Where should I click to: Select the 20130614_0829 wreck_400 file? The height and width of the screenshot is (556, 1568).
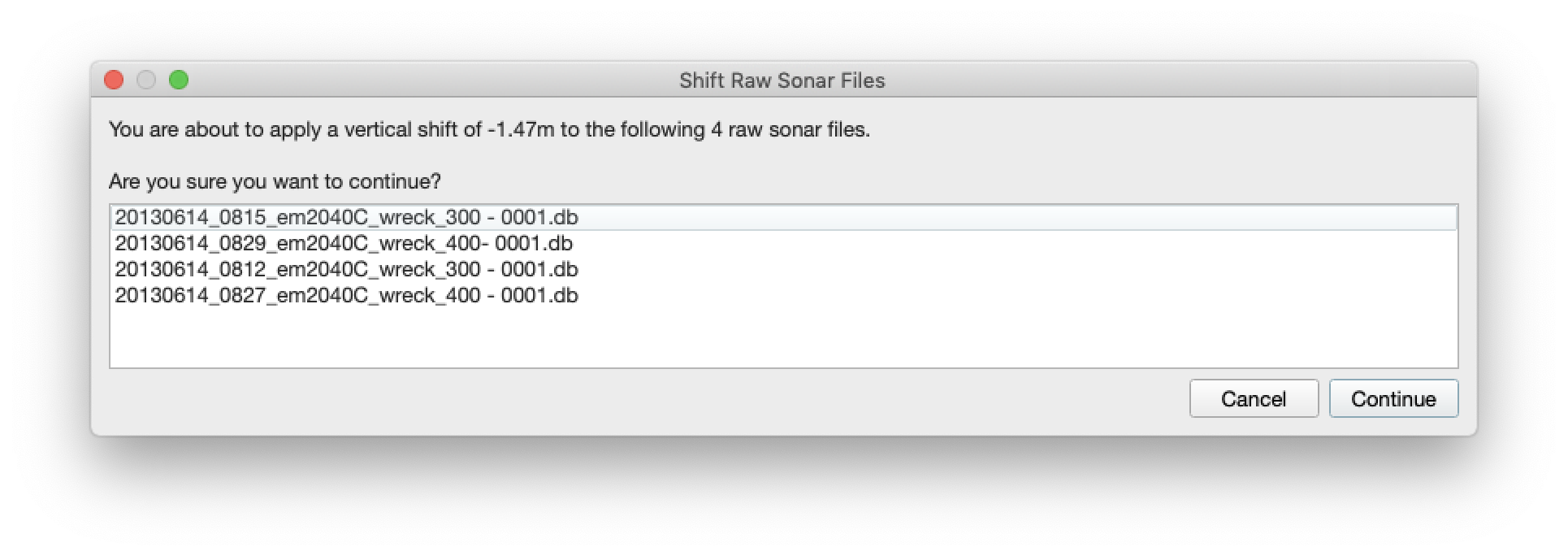[x=344, y=244]
